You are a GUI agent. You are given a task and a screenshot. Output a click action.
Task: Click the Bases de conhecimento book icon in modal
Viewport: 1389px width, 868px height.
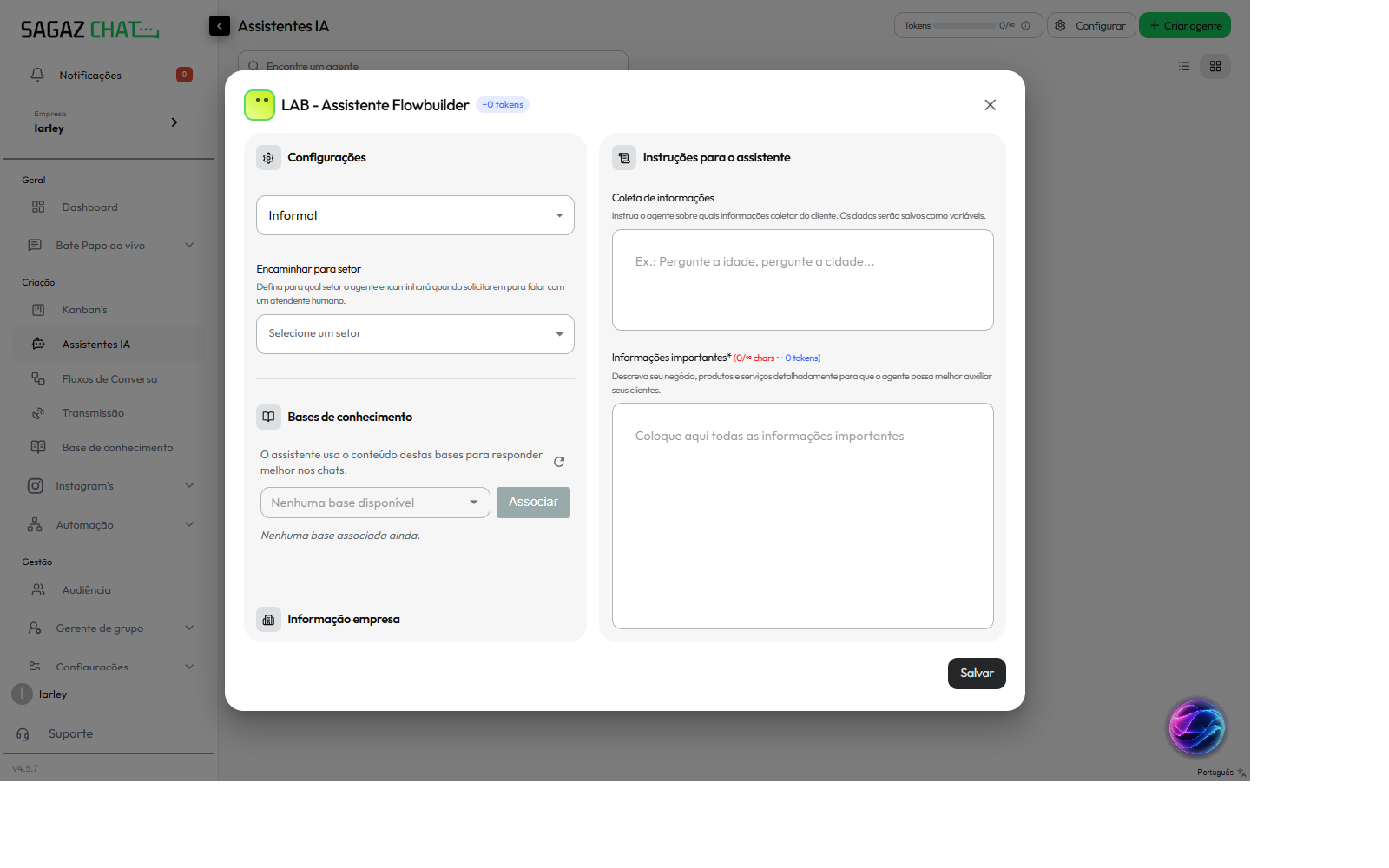coord(268,418)
